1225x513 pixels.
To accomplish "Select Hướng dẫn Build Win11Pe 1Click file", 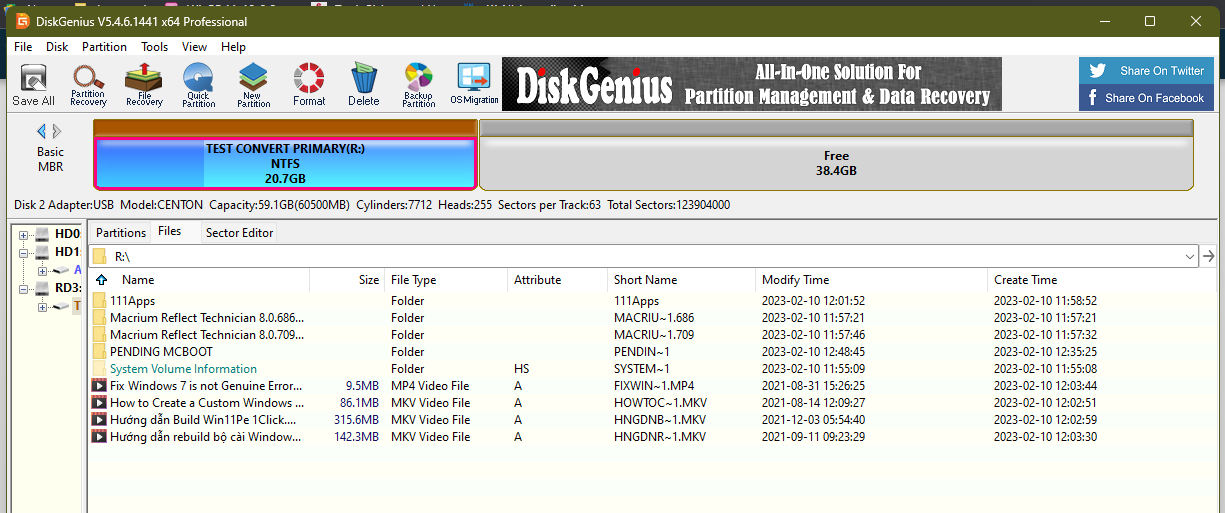I will [206, 420].
